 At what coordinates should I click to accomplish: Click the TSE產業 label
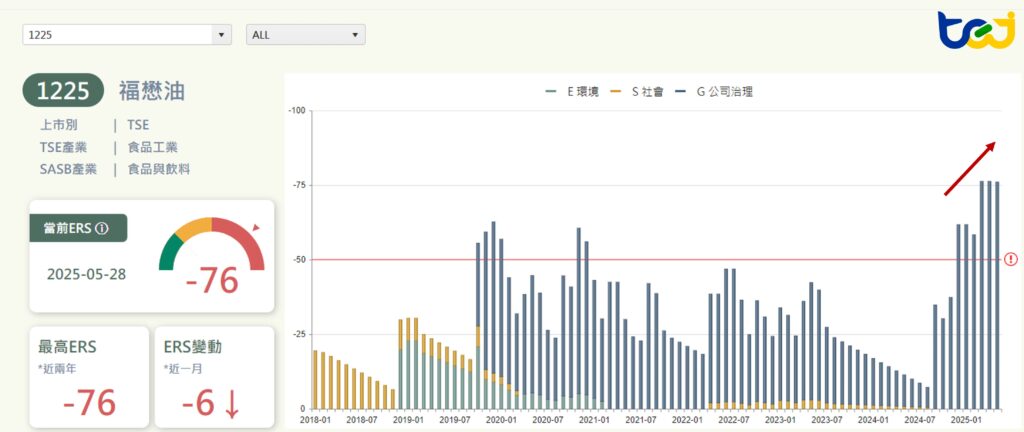[x=63, y=147]
